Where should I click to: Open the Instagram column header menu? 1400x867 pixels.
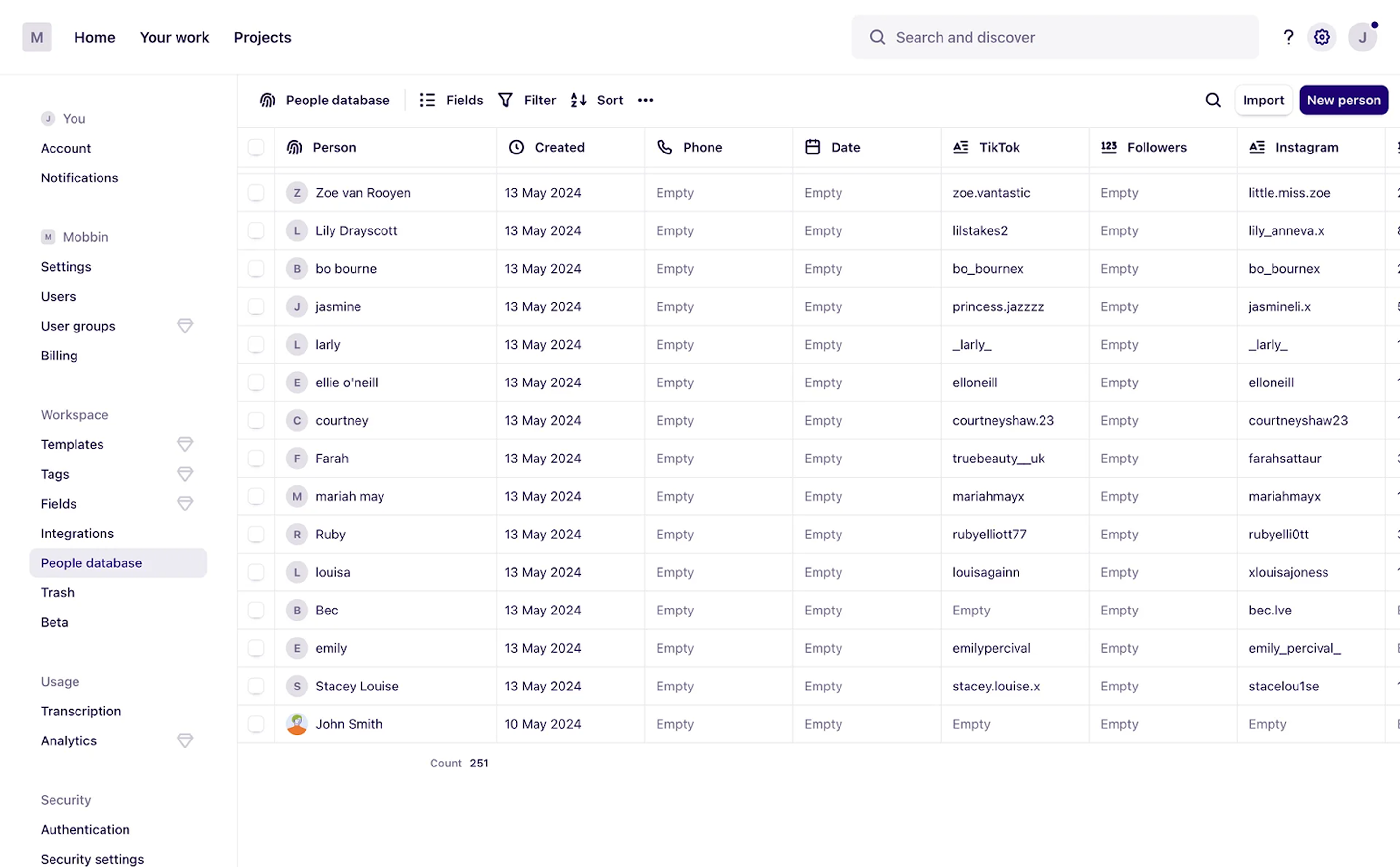[x=1312, y=148]
